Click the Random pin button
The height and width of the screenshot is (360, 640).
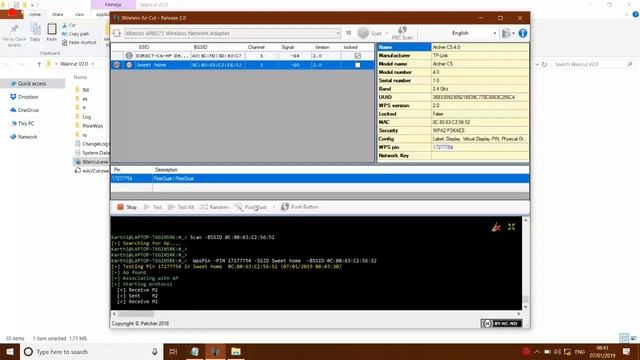[214, 207]
